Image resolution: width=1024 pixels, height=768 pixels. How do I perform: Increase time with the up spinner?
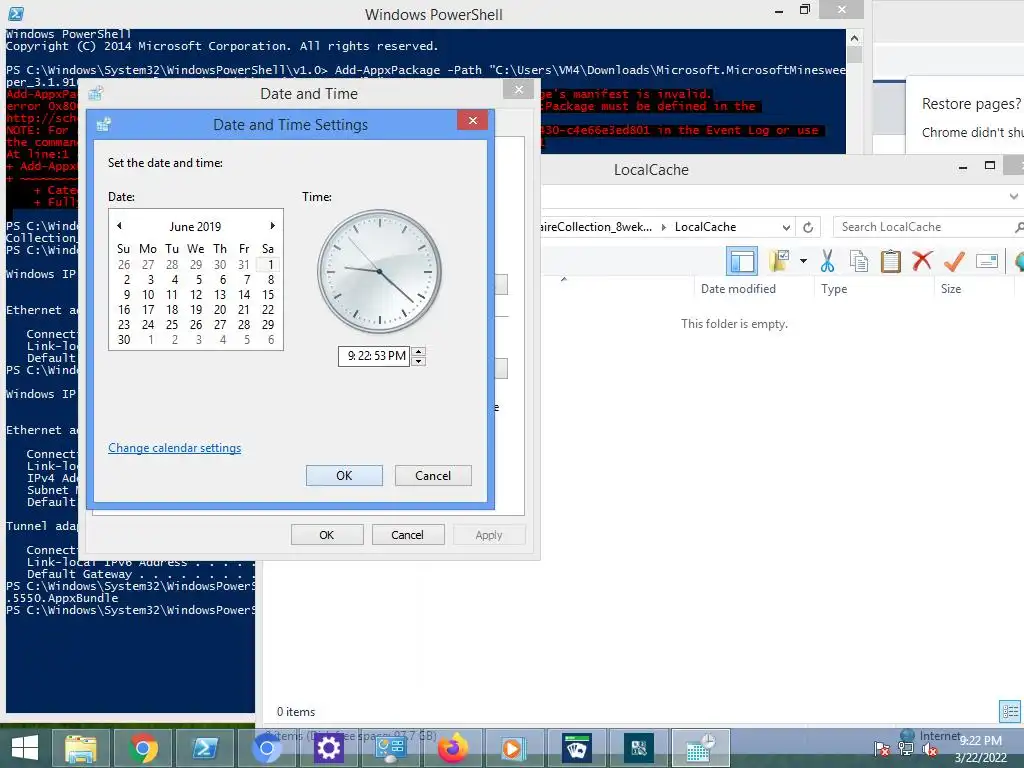(419, 351)
